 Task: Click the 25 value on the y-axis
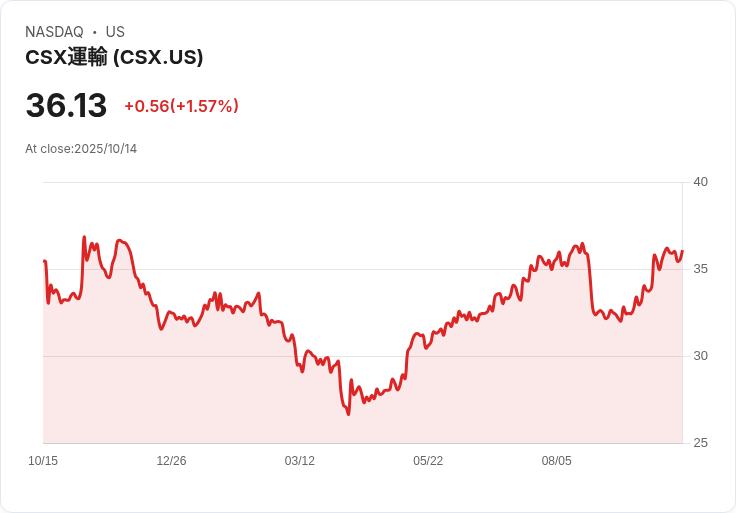click(700, 443)
